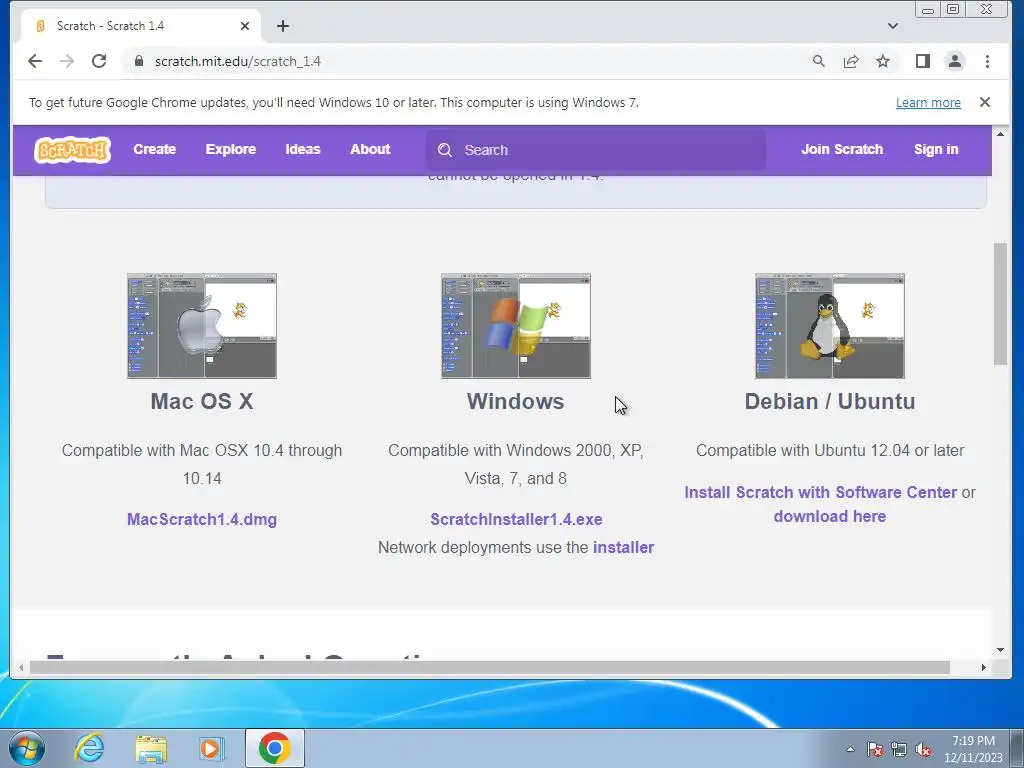Open Windows Explorer from taskbar
Image resolution: width=1024 pixels, height=768 pixels.
[151, 749]
